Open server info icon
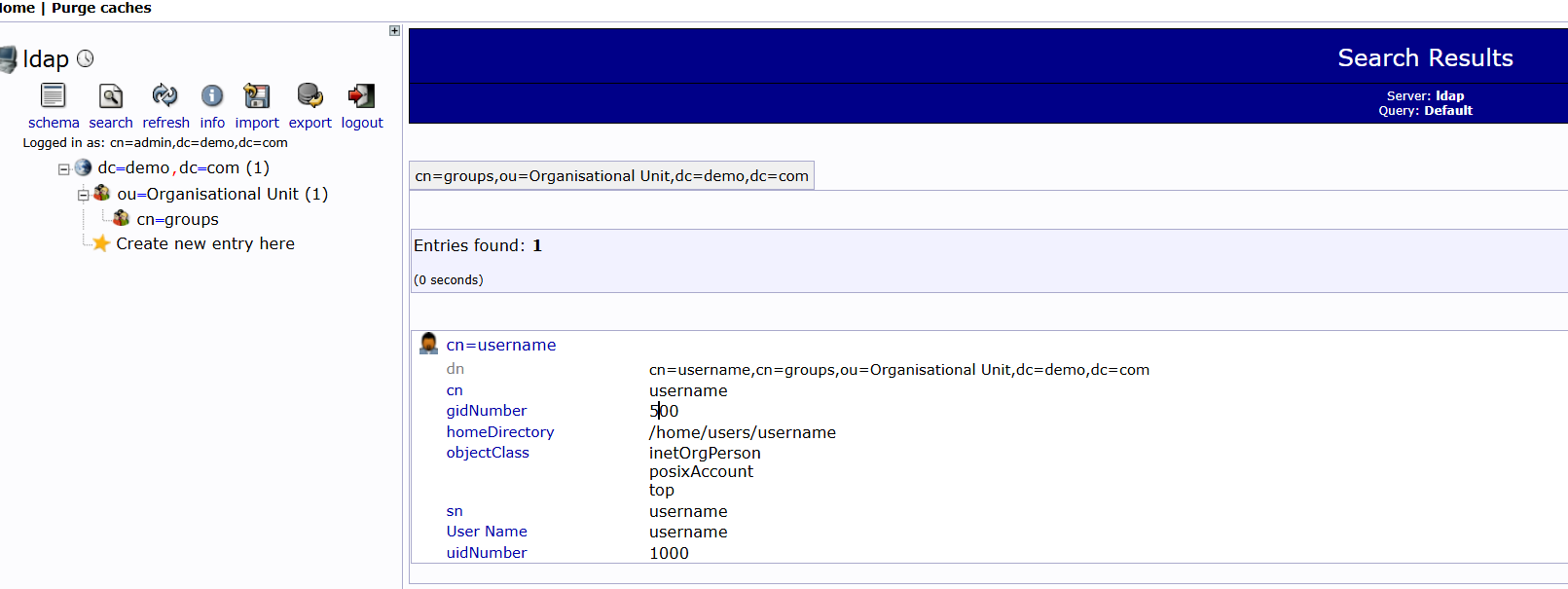 click(x=212, y=95)
